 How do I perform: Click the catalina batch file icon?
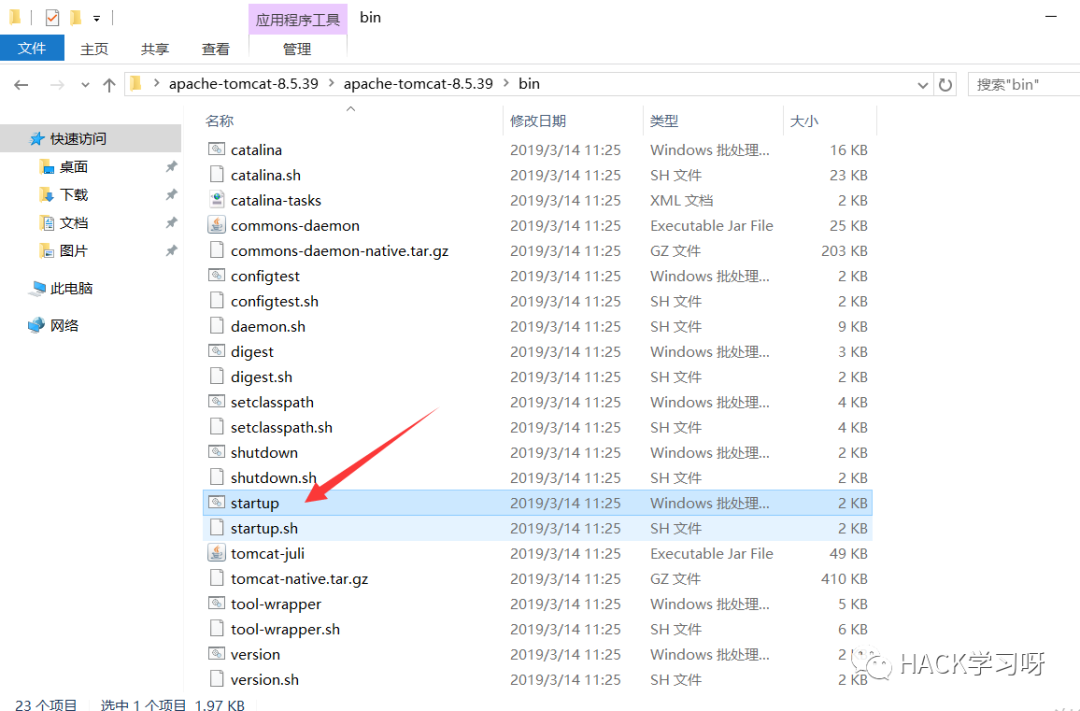[216, 150]
